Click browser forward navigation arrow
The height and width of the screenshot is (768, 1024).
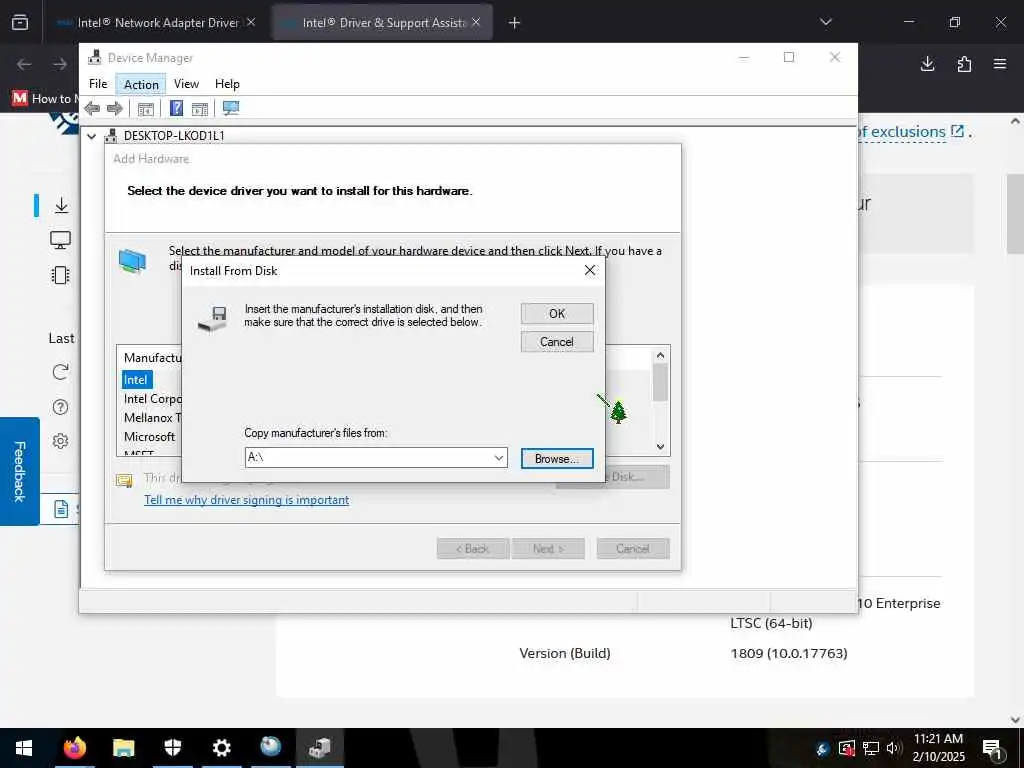[59, 64]
